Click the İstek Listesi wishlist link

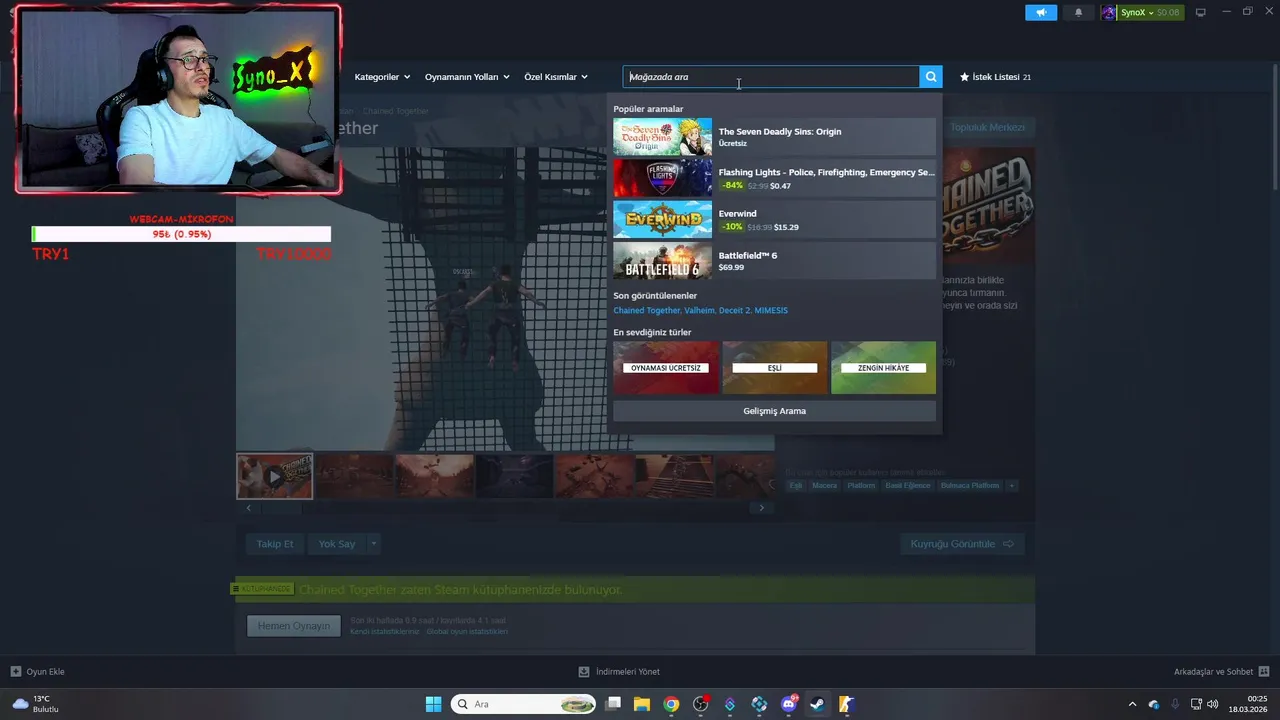(995, 77)
